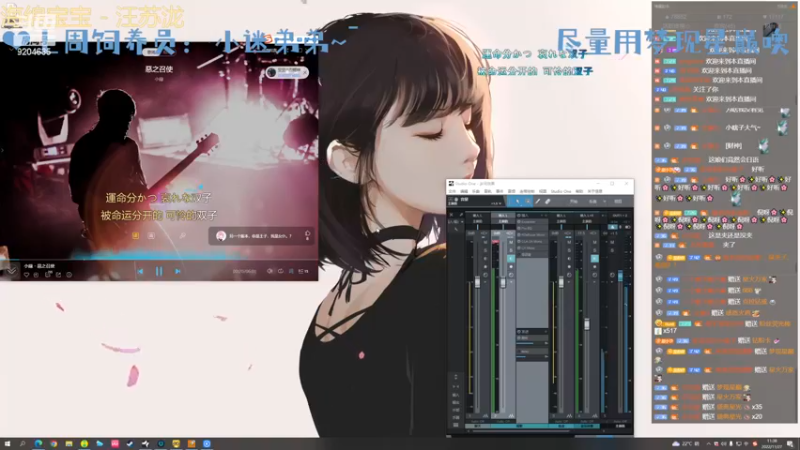This screenshot has width=800, height=450.
Task: Open the first menu in Studio One menu bar
Action: [x=452, y=191]
